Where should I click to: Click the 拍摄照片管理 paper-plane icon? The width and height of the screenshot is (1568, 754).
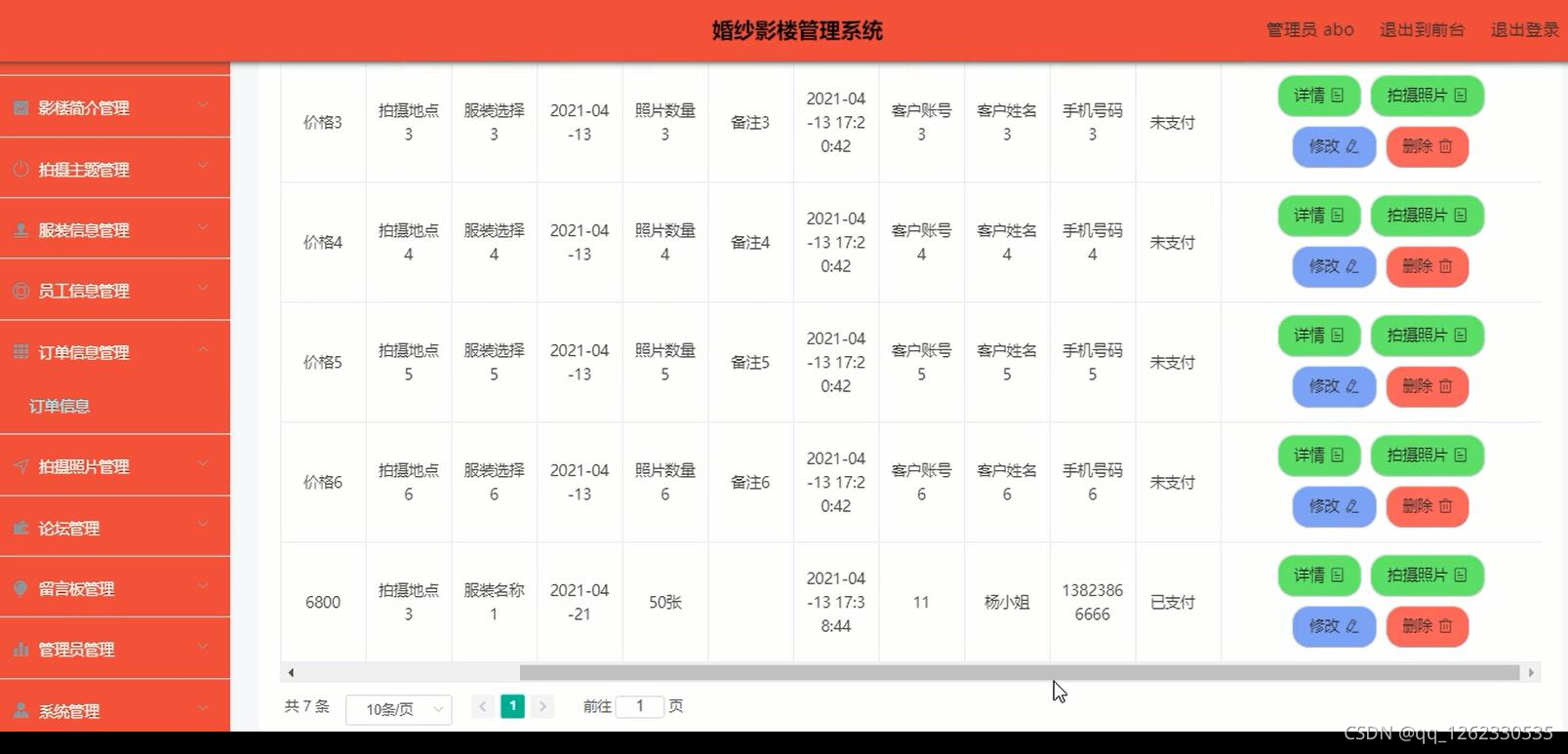[x=20, y=466]
